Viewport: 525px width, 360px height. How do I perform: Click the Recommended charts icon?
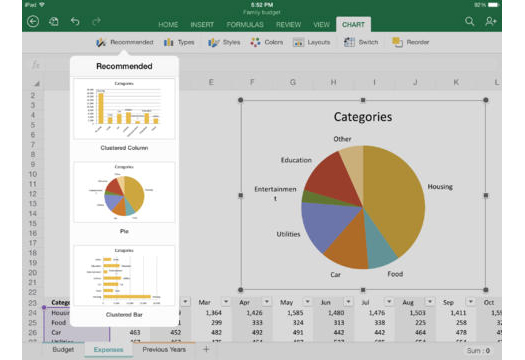coord(100,43)
